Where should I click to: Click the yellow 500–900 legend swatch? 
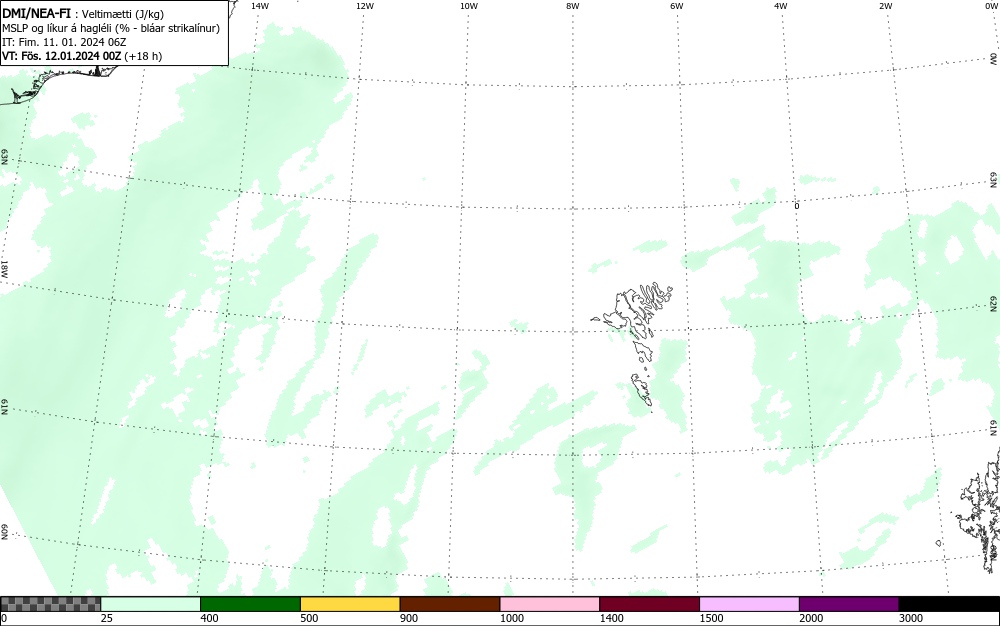tap(350, 604)
